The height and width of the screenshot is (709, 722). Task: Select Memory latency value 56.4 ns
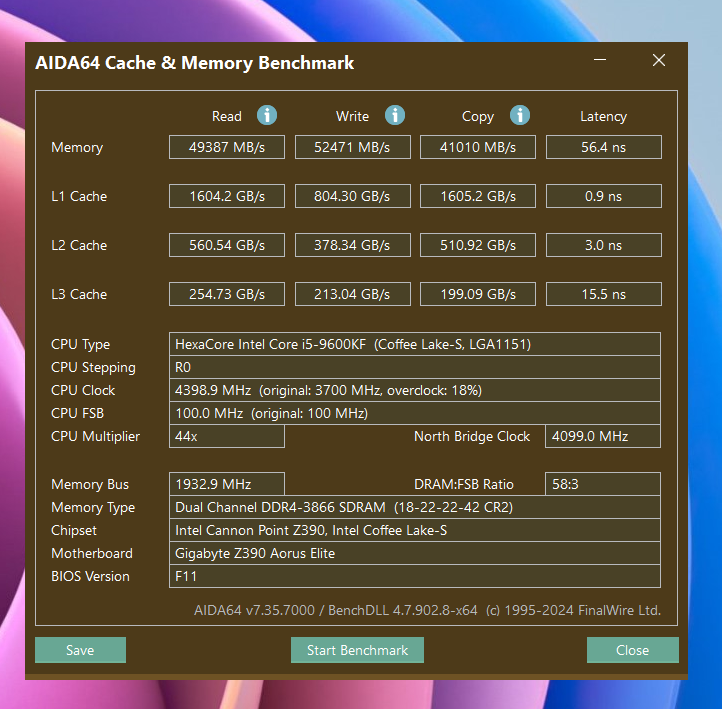(604, 147)
